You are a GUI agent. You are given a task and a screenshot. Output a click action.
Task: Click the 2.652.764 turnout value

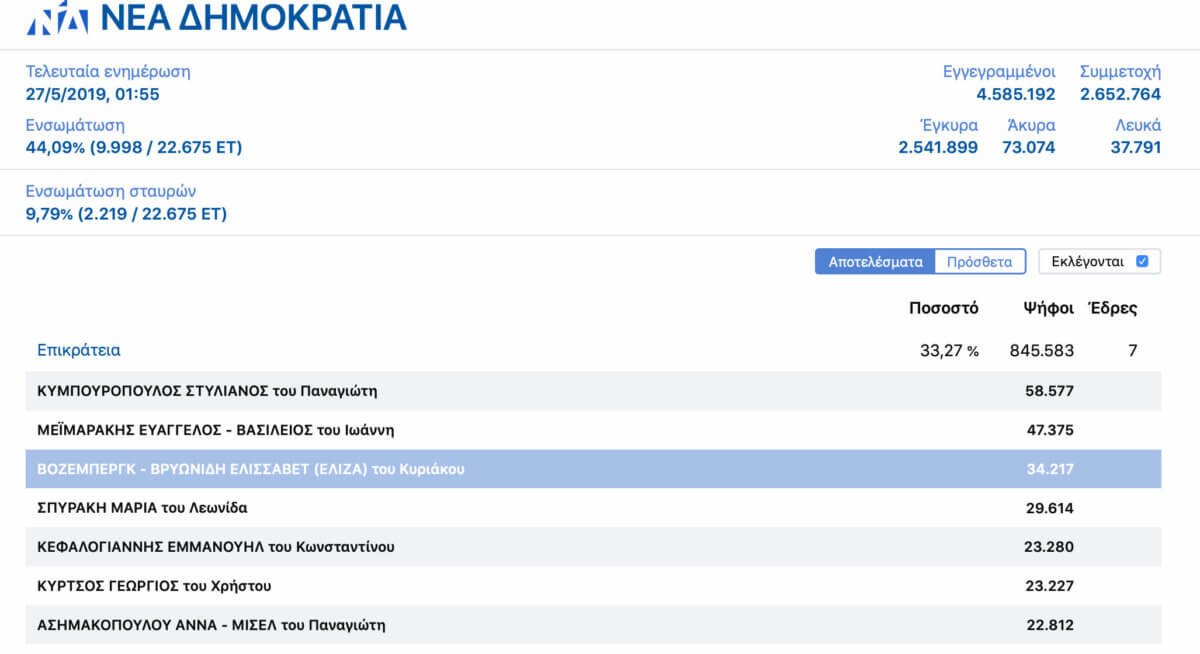coord(1120,95)
